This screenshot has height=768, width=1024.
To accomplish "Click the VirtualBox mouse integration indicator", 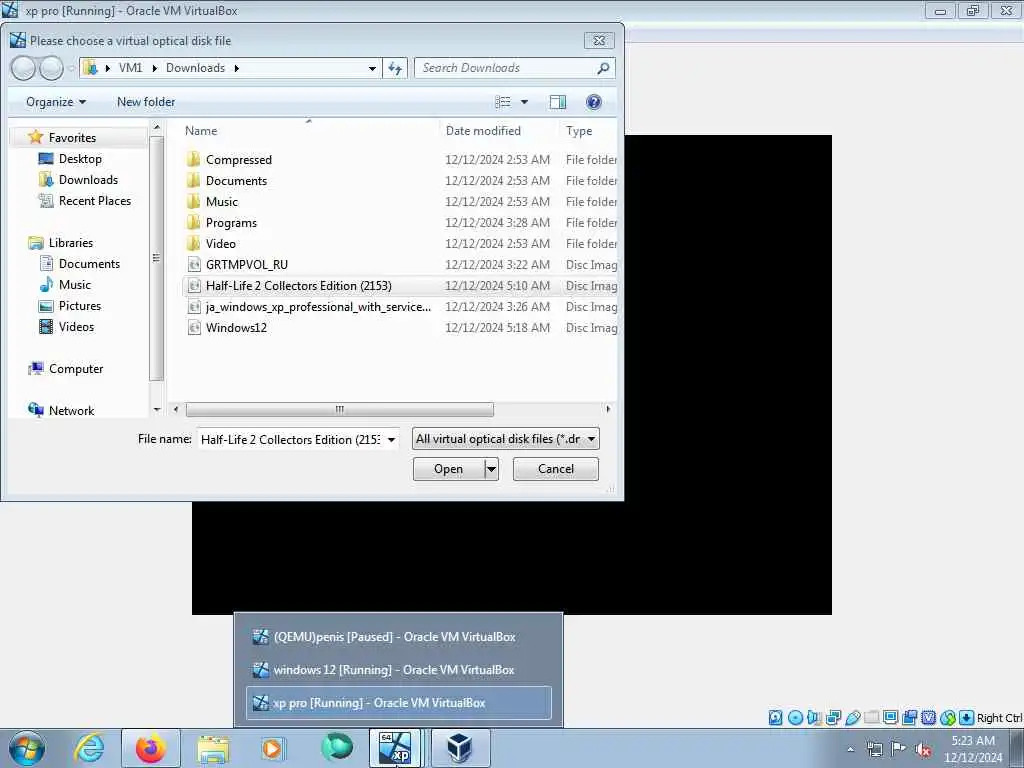I will pos(948,718).
